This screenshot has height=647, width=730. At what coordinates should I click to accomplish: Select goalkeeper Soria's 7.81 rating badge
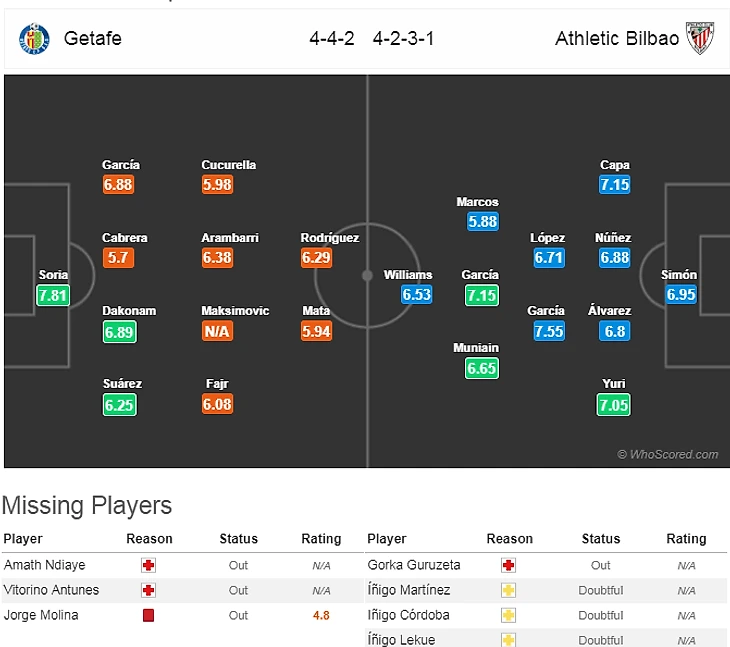(53, 295)
